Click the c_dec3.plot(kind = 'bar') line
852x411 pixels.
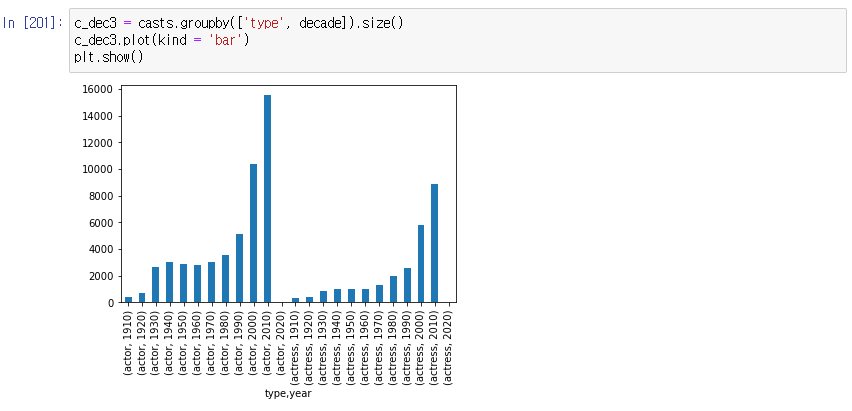161,40
